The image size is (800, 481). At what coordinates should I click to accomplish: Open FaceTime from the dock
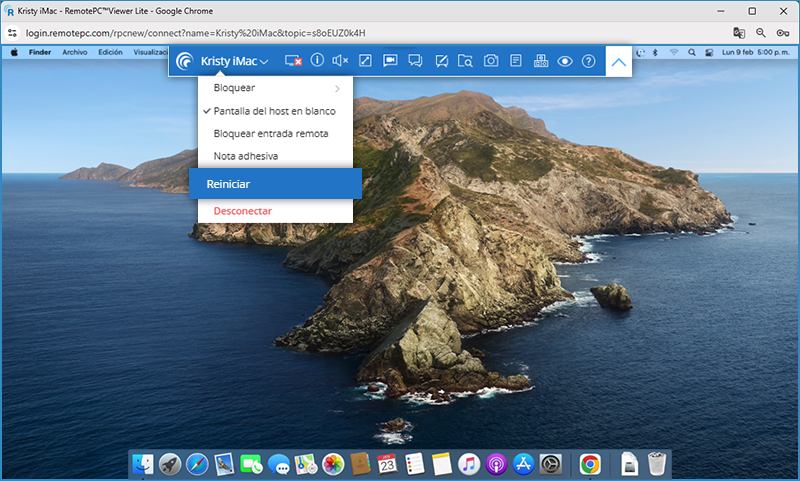tap(251, 464)
